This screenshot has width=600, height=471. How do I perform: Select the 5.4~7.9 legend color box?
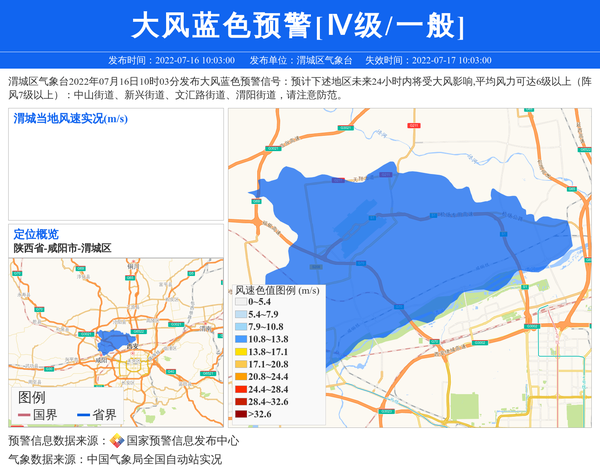click(x=241, y=314)
